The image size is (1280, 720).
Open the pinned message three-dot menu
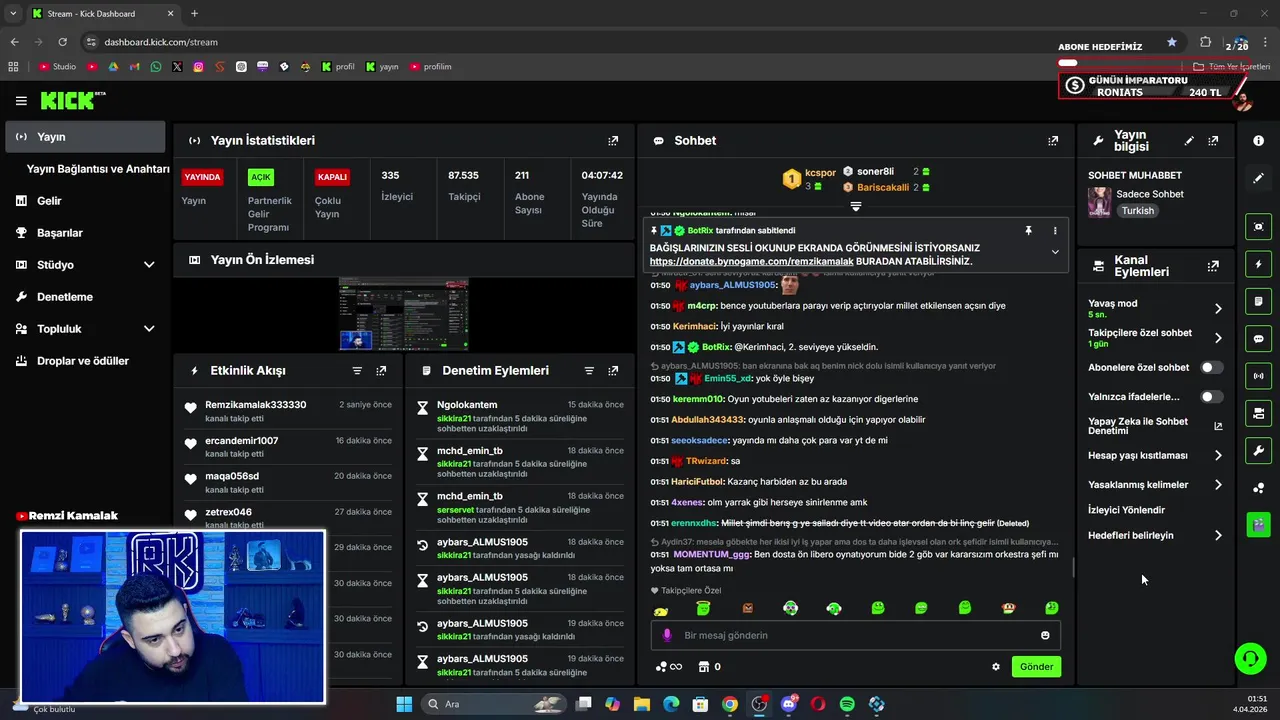tap(1054, 231)
